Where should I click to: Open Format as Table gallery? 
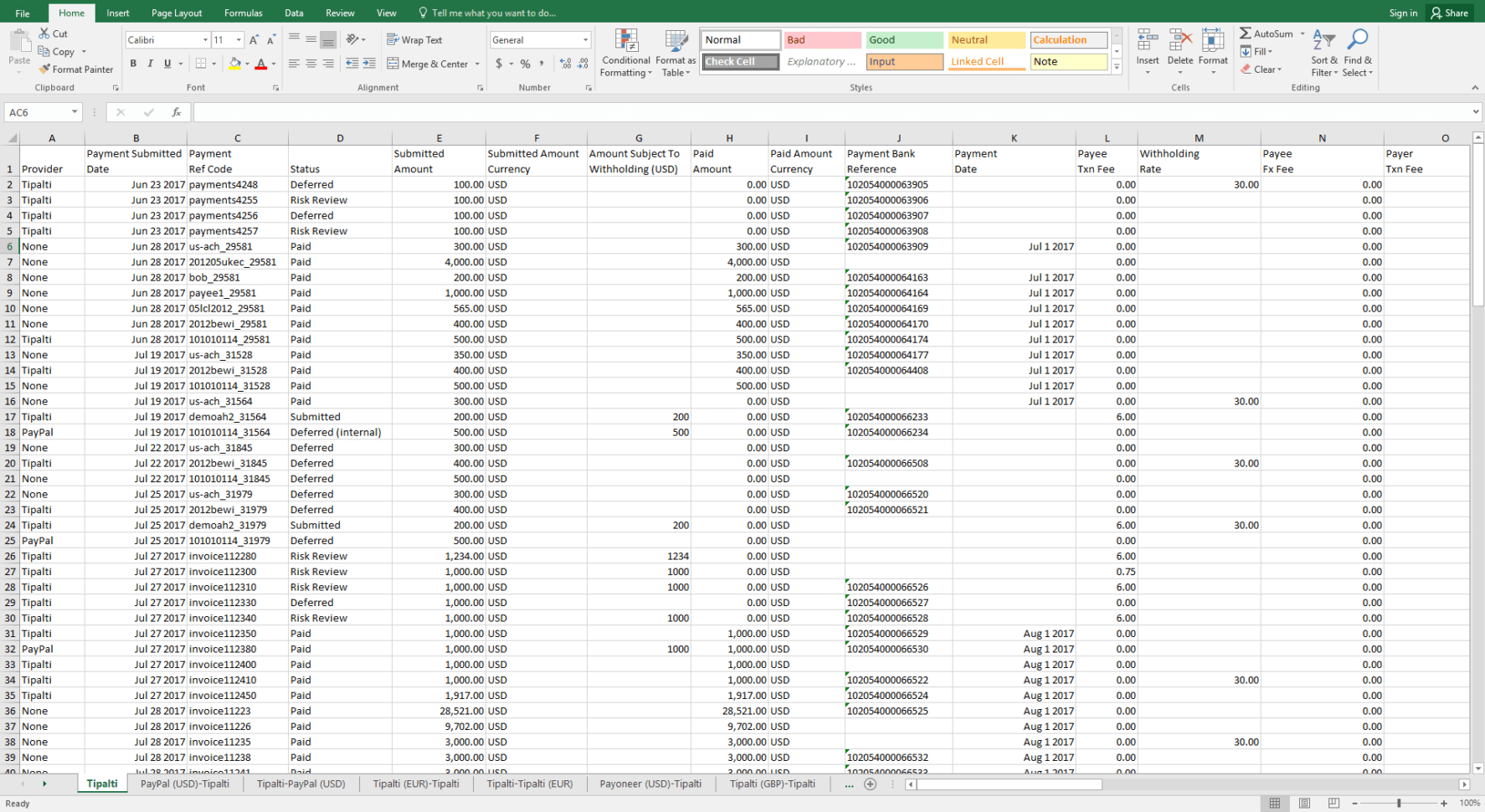pyautogui.click(x=676, y=53)
